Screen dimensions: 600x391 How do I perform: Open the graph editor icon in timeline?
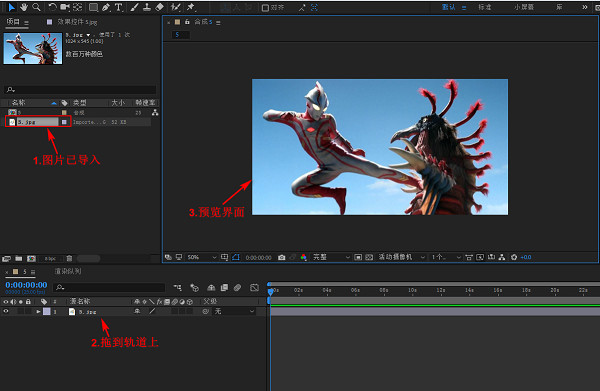pyautogui.click(x=254, y=287)
